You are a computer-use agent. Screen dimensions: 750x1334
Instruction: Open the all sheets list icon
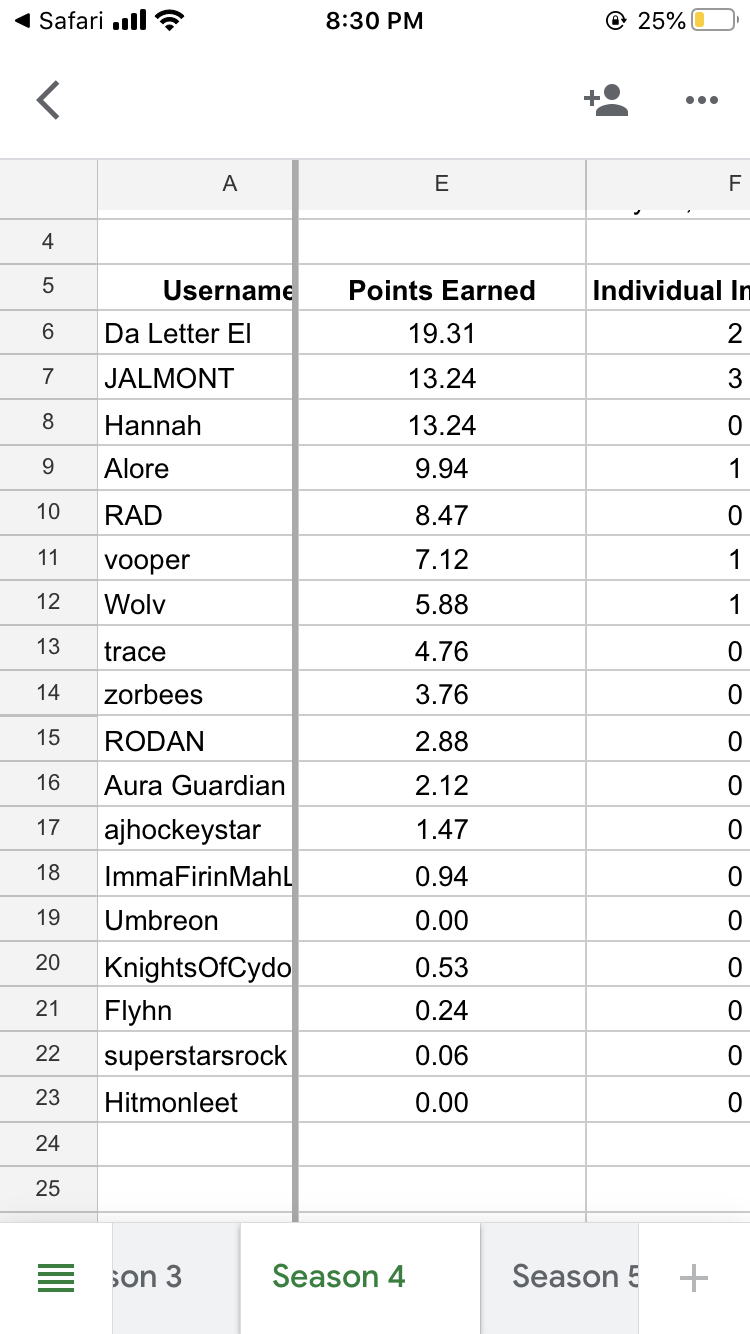(56, 1277)
